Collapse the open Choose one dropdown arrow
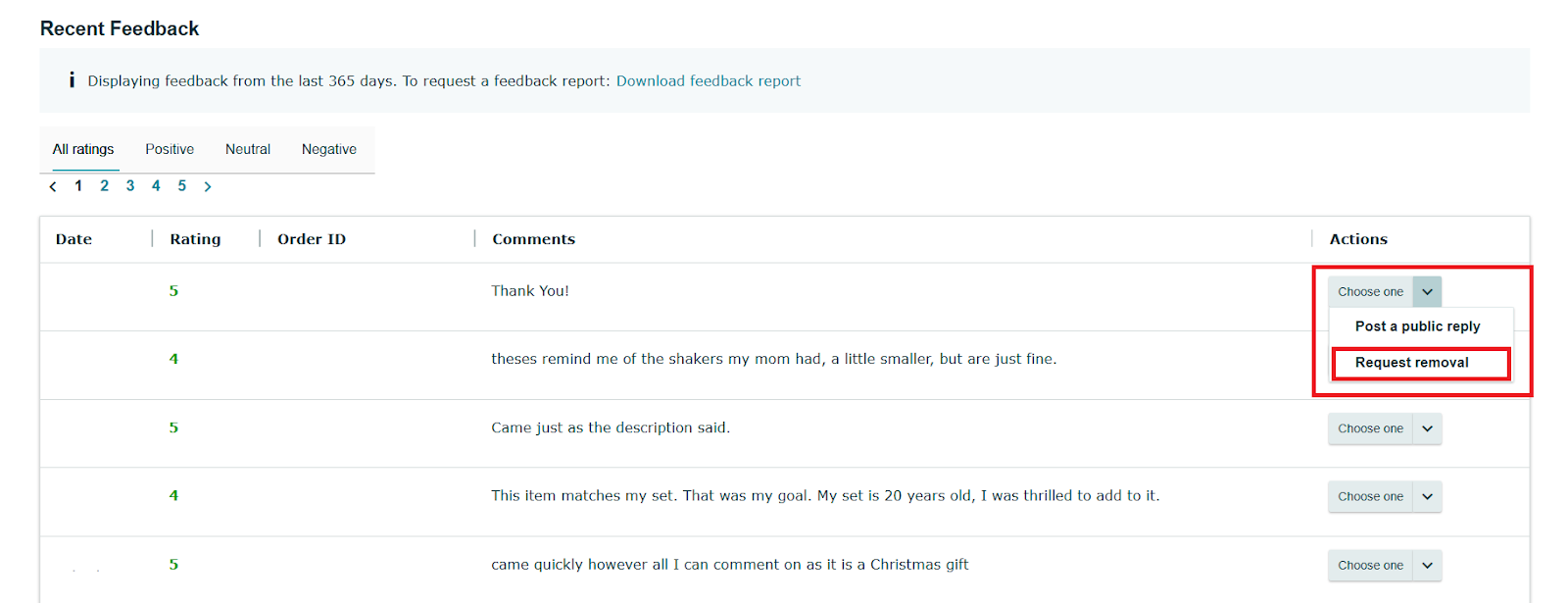 click(x=1427, y=292)
